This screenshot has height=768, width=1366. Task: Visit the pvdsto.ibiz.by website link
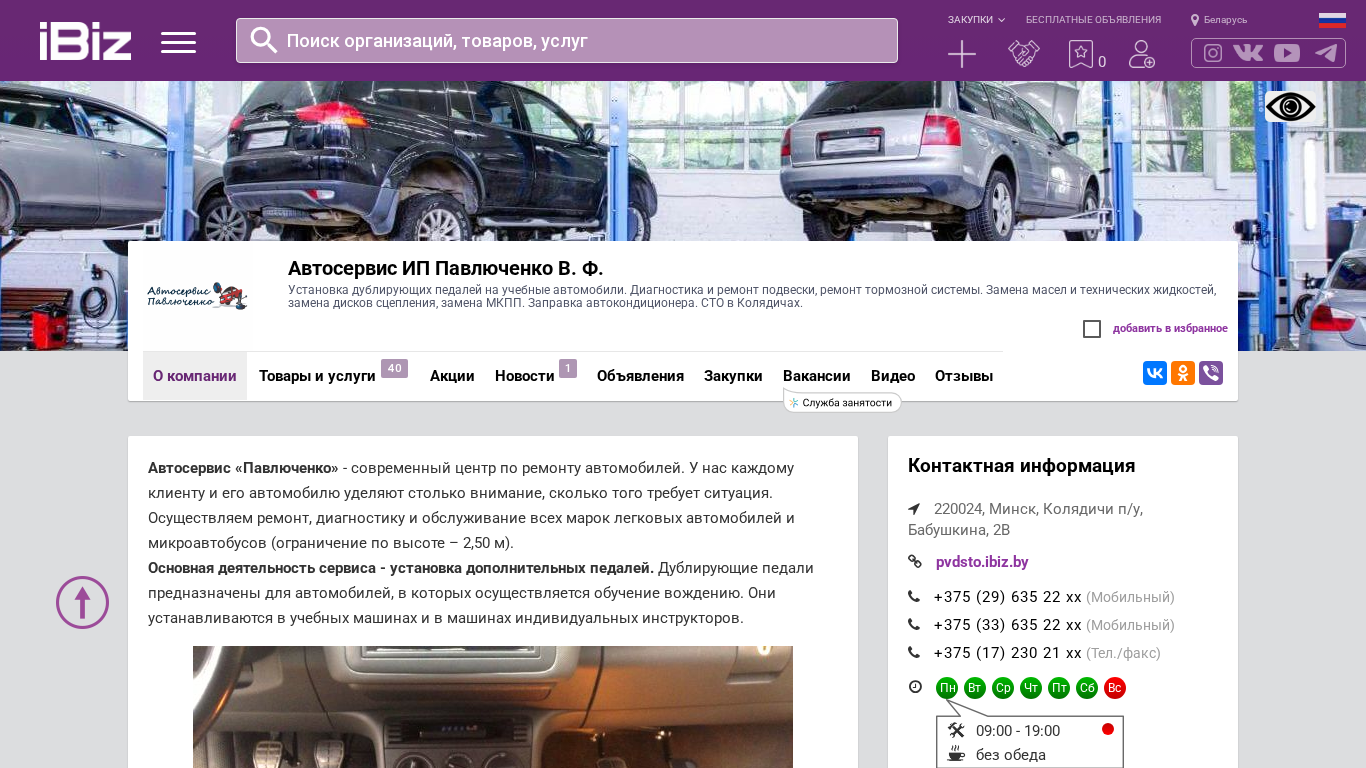click(982, 562)
